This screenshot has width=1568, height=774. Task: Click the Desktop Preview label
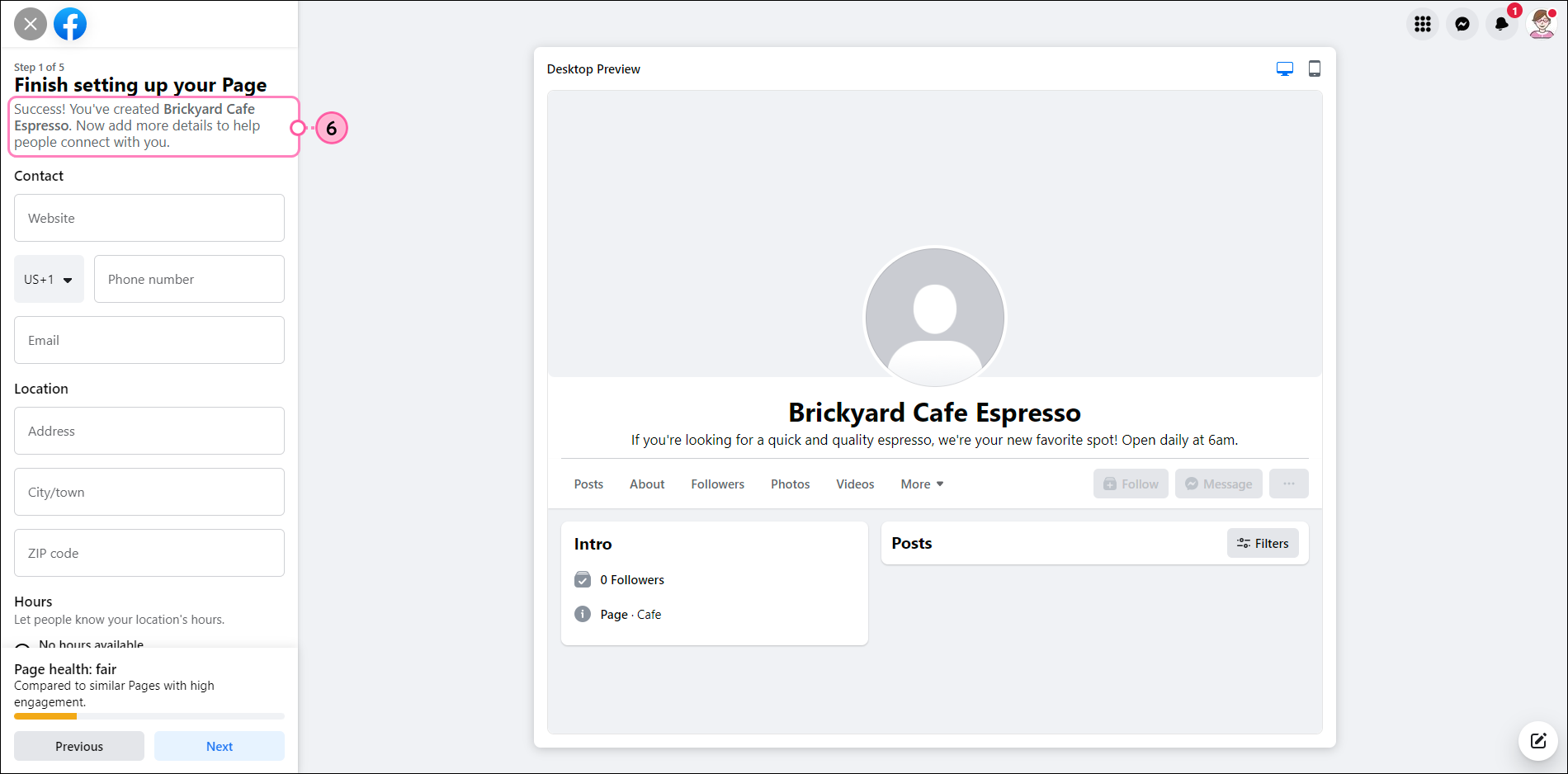pyautogui.click(x=593, y=69)
